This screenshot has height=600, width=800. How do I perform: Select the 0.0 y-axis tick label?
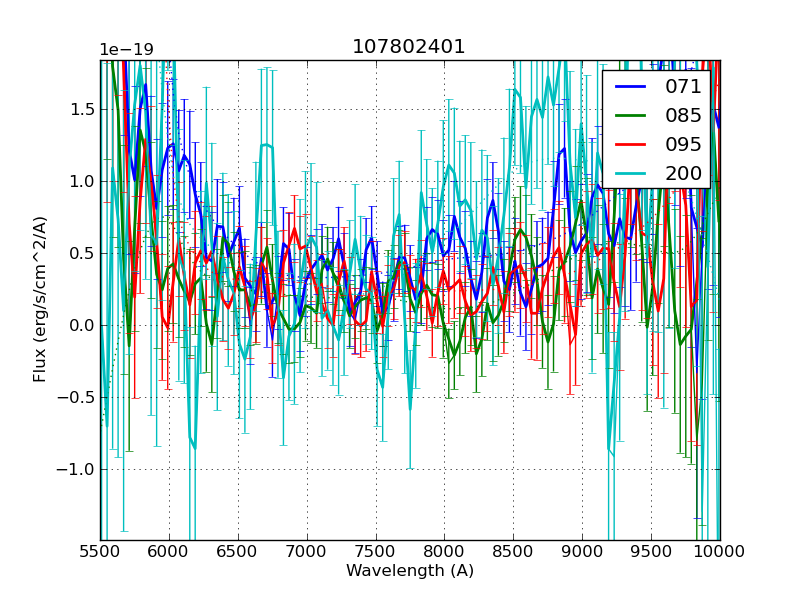click(80, 325)
